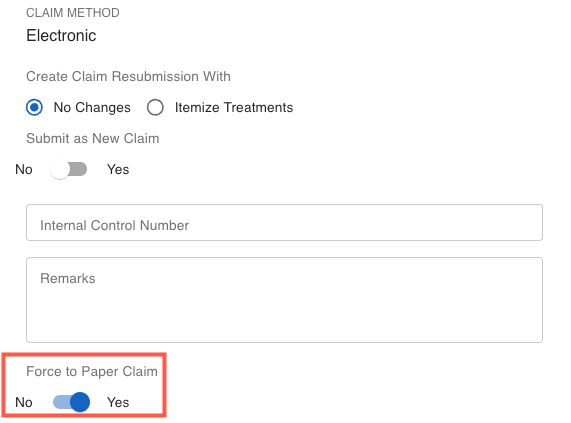
Task: Click the CLAIM METHOD heading text
Action: (73, 13)
